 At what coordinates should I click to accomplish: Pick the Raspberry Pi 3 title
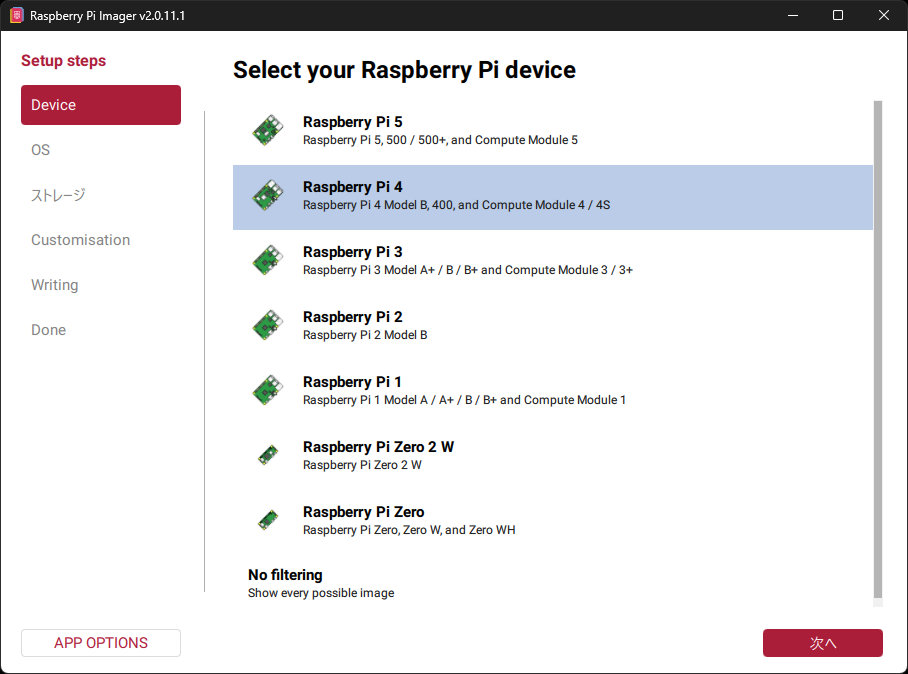353,252
